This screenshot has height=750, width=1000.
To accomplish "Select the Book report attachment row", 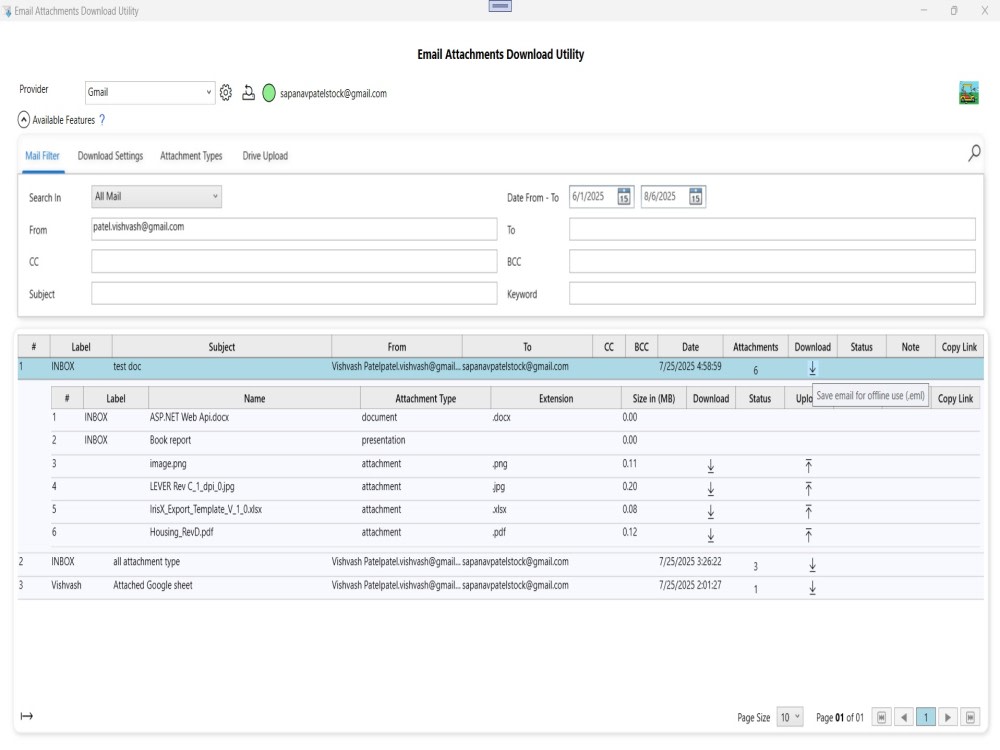I will (x=515, y=441).
